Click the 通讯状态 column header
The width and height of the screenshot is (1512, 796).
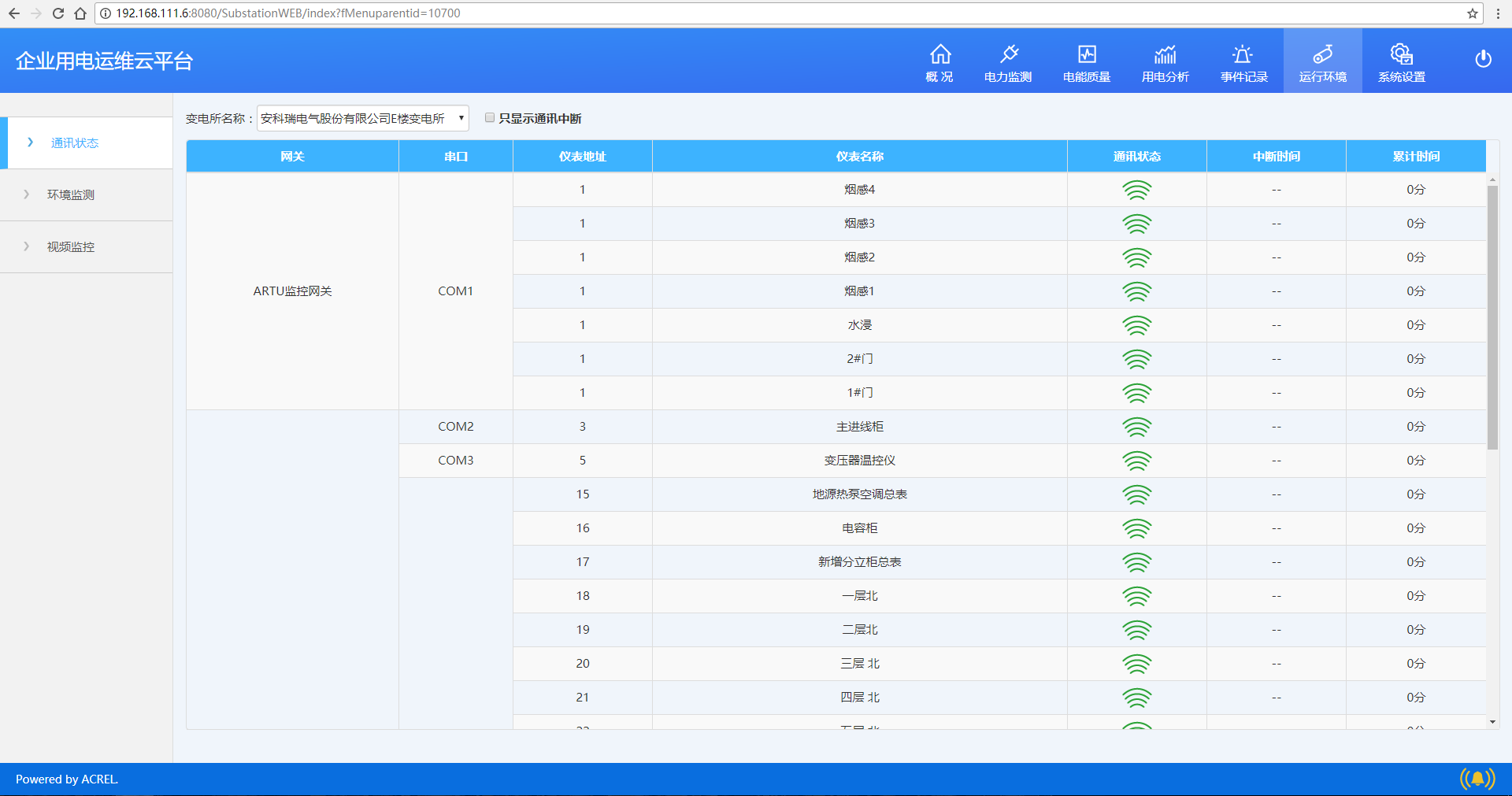[x=1137, y=156]
